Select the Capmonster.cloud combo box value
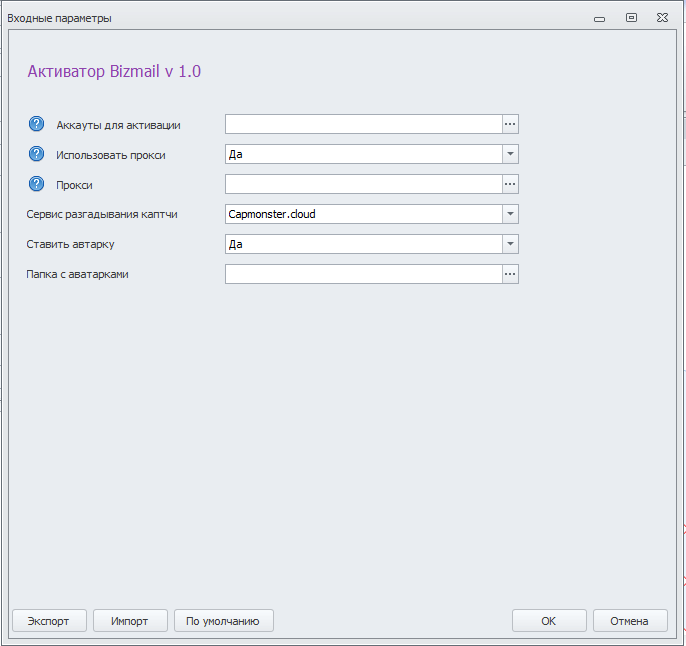686x646 pixels. click(x=364, y=214)
